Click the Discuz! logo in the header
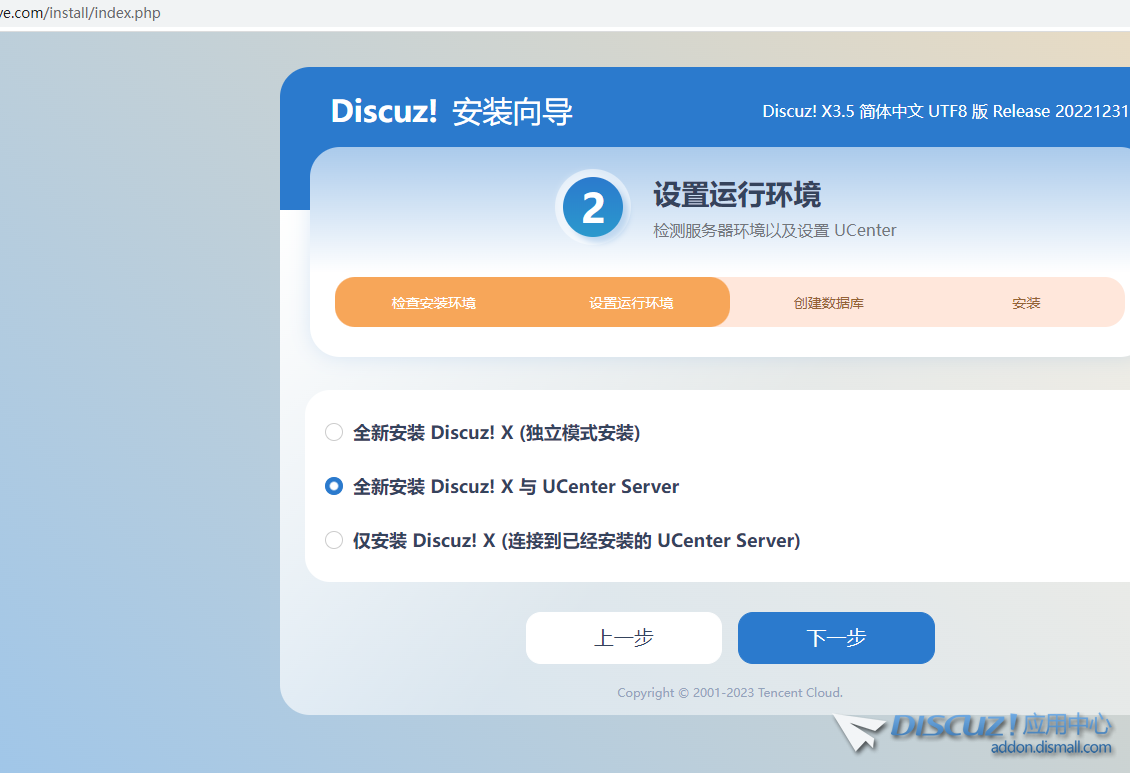The height and width of the screenshot is (773, 1130). tap(384, 111)
